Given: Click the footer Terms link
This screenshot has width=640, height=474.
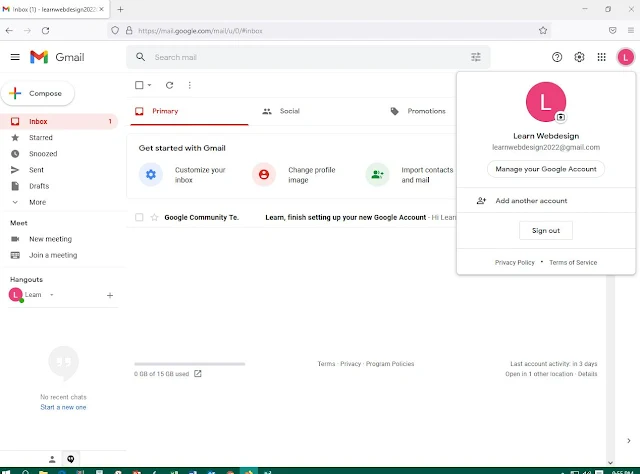Looking at the screenshot, I should click(x=326, y=364).
